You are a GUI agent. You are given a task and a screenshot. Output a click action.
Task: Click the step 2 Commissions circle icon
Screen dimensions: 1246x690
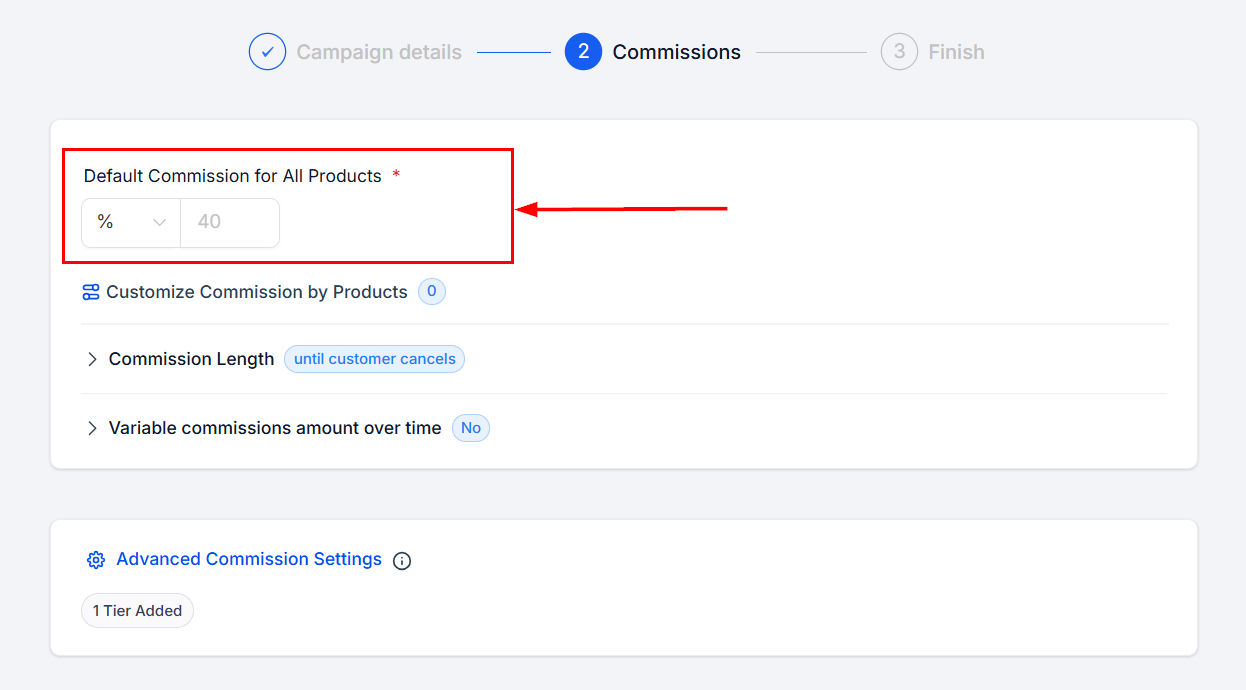pos(583,52)
